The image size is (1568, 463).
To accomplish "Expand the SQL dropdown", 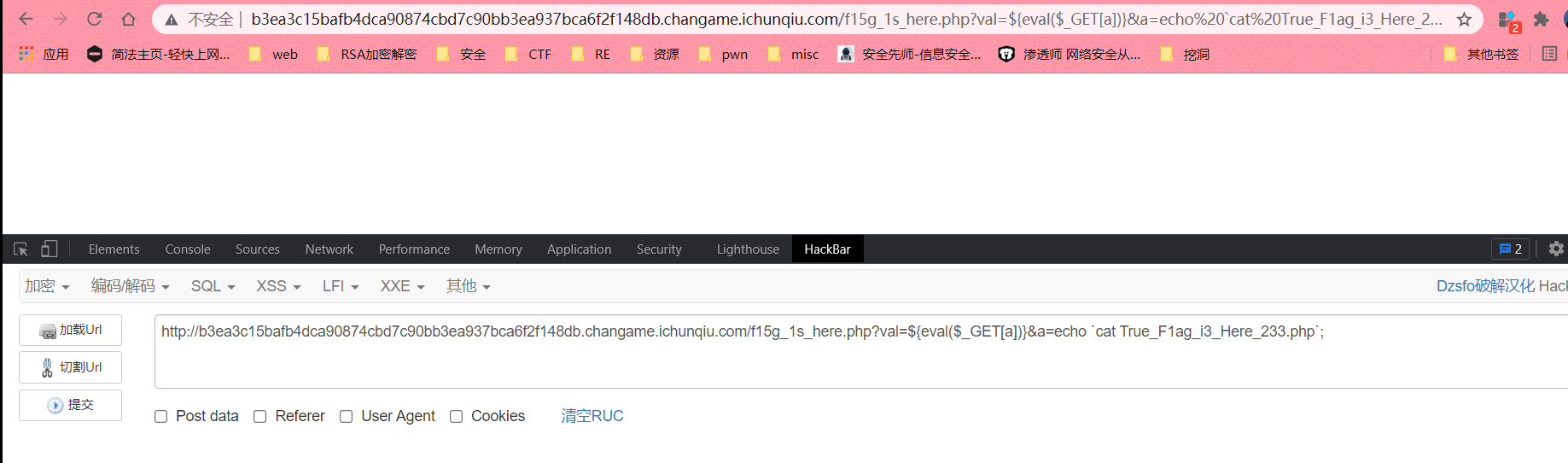I will (213, 286).
